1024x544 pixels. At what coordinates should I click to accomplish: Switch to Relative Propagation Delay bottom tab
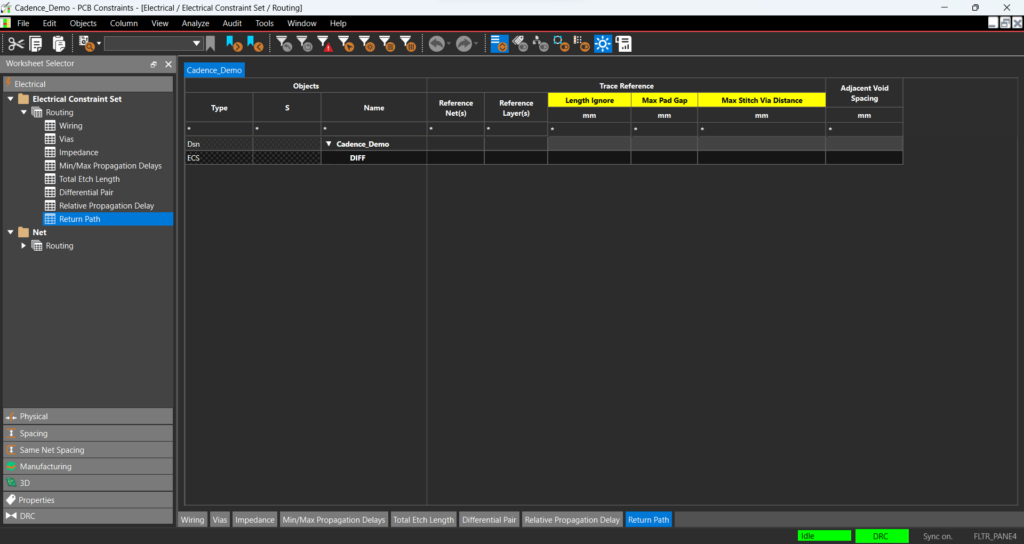[572, 520]
